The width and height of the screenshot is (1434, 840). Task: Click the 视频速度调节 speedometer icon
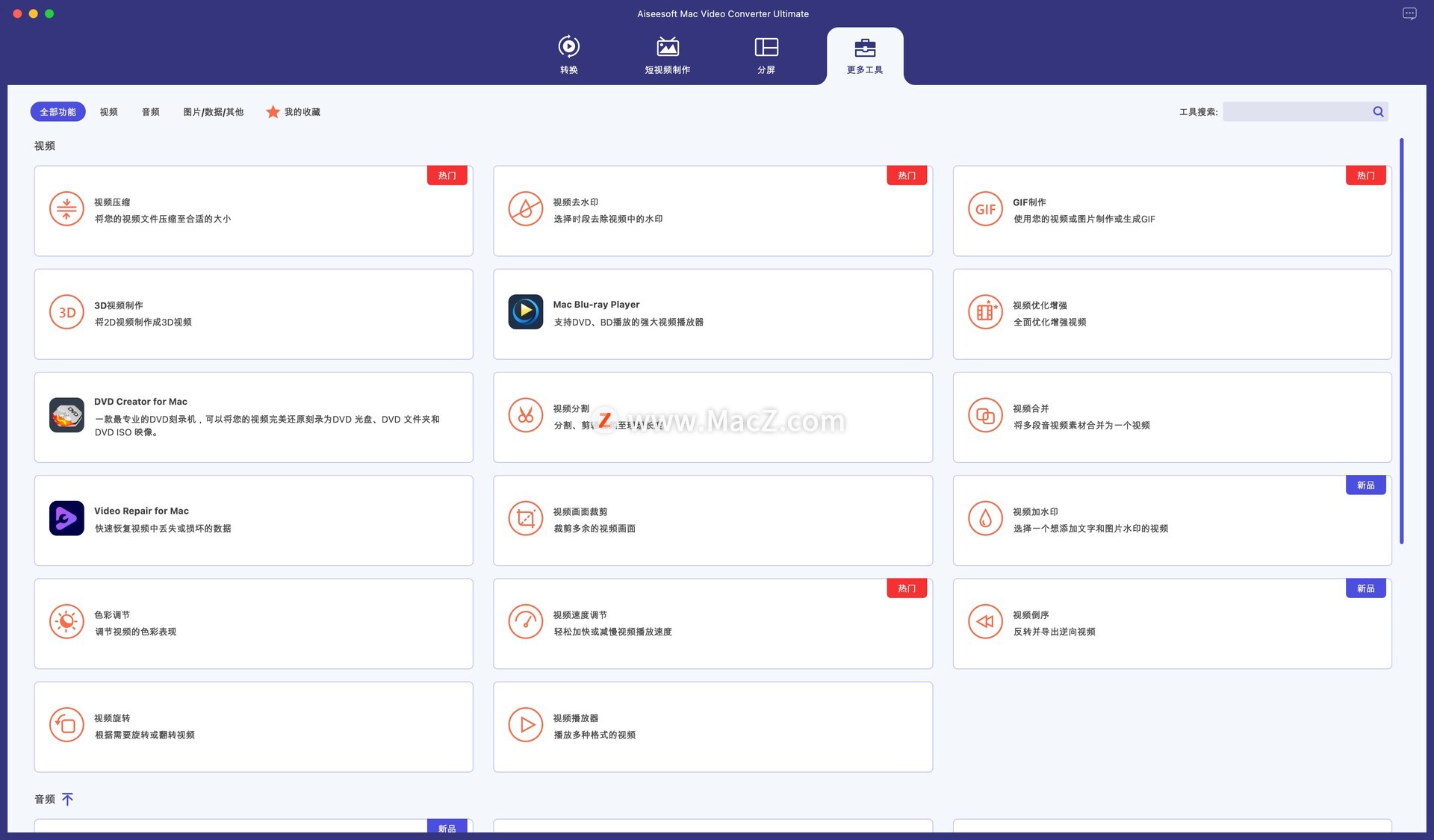[526, 621]
